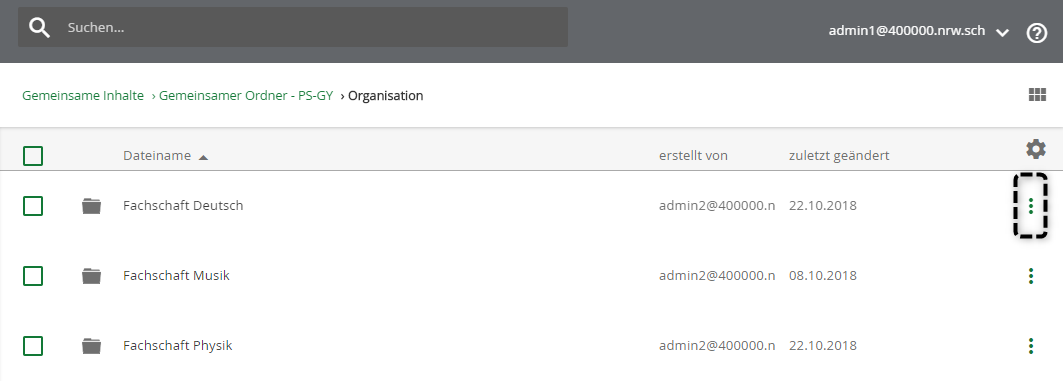Click folder icon of Fachschaft Physik
Viewport: 1063px width, 381px height.
click(92, 346)
